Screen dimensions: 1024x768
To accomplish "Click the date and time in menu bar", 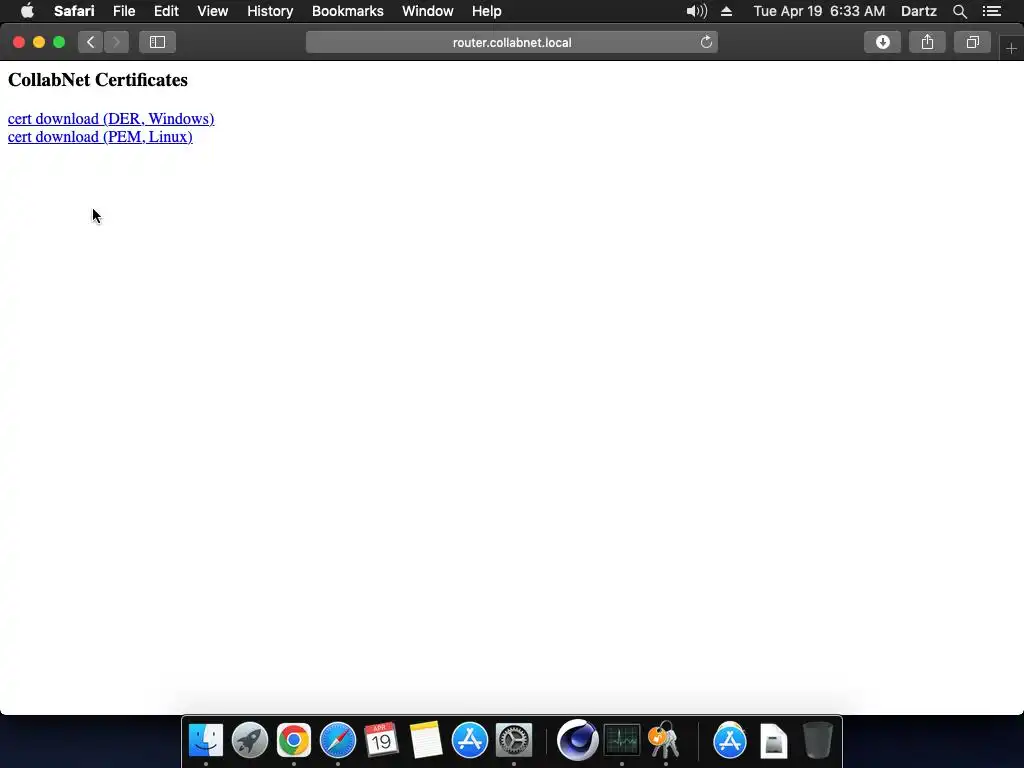I will pyautogui.click(x=820, y=11).
